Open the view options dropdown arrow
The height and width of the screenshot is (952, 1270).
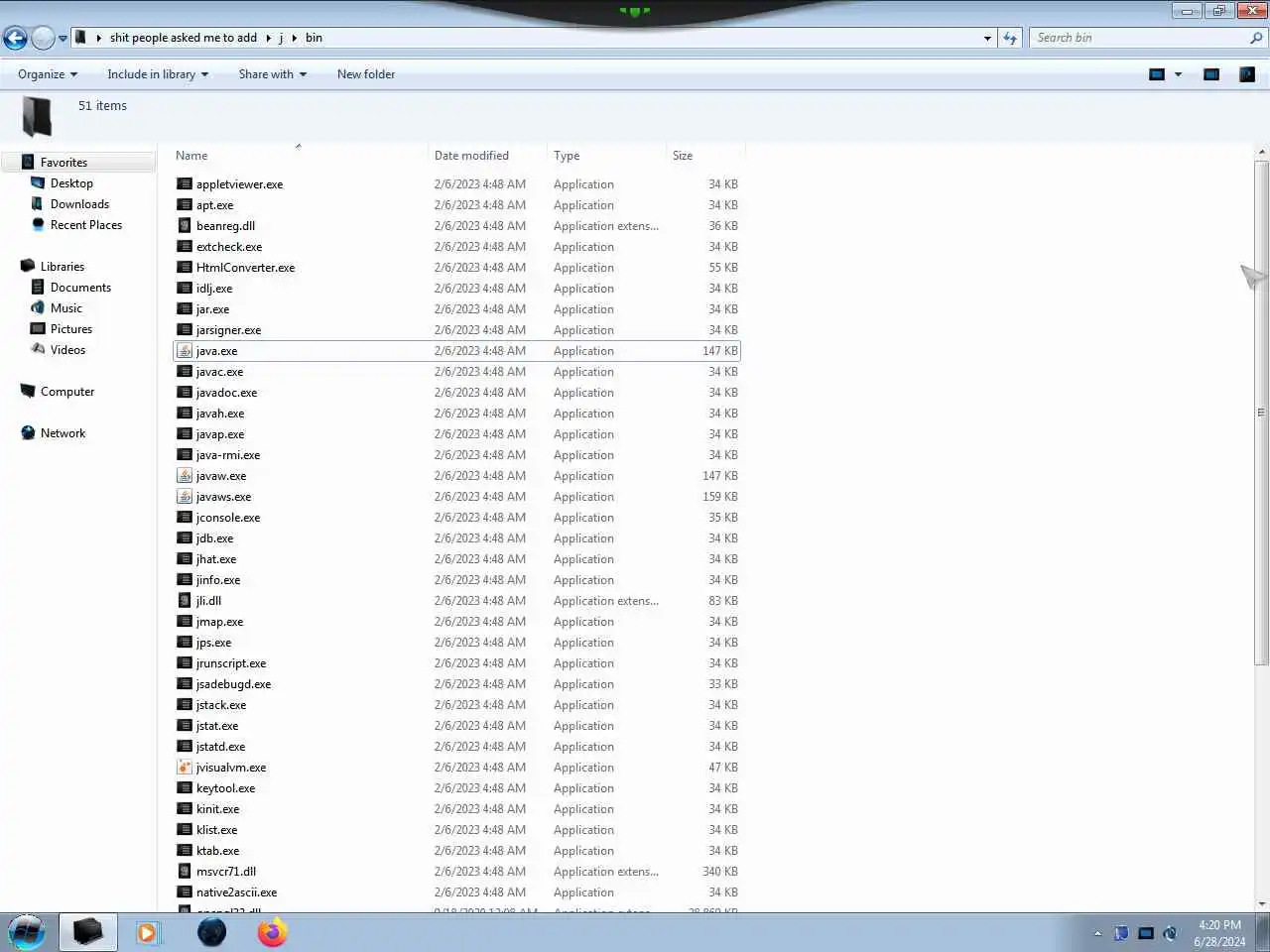1179,74
